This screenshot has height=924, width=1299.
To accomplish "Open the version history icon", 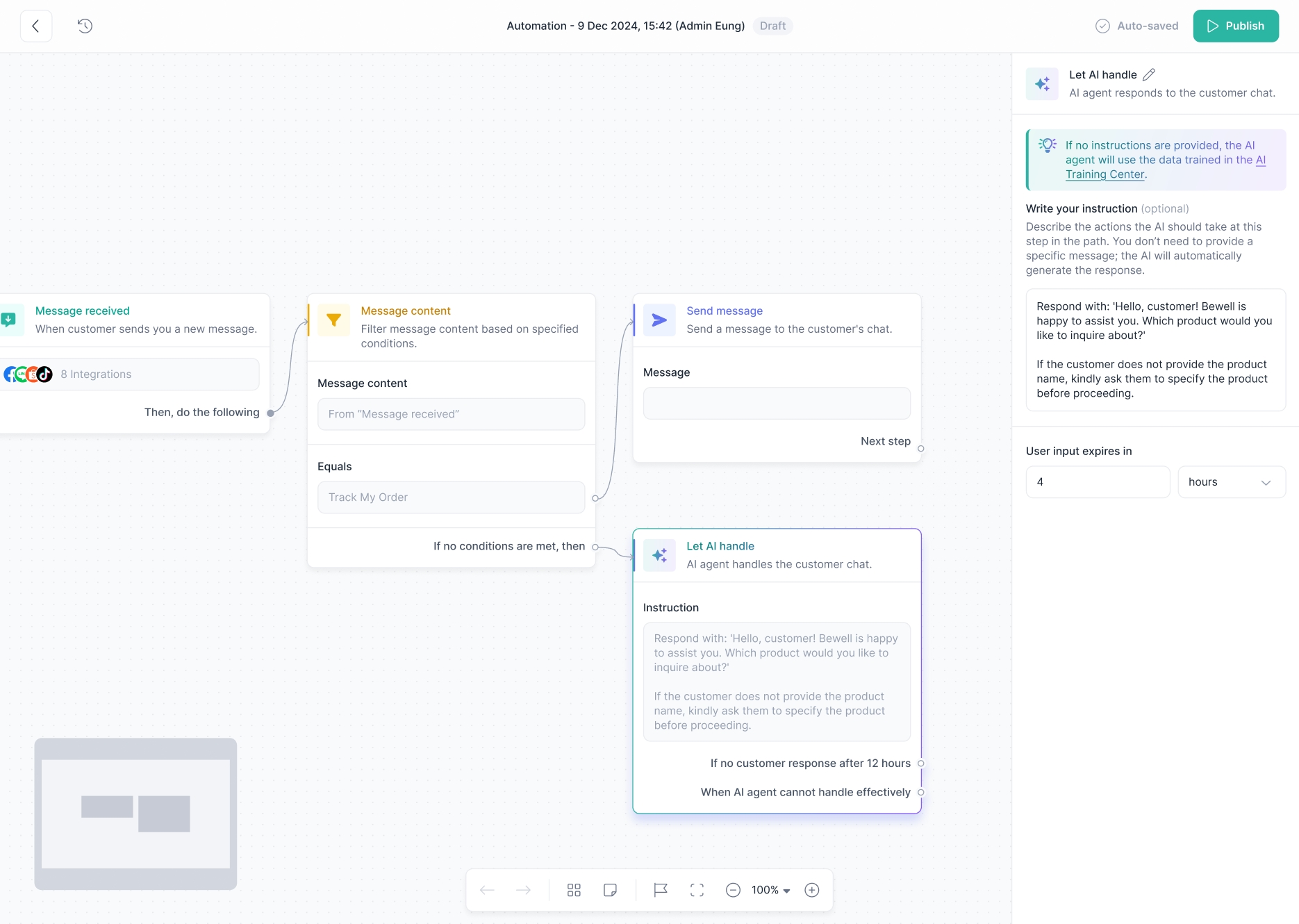I will pos(85,26).
